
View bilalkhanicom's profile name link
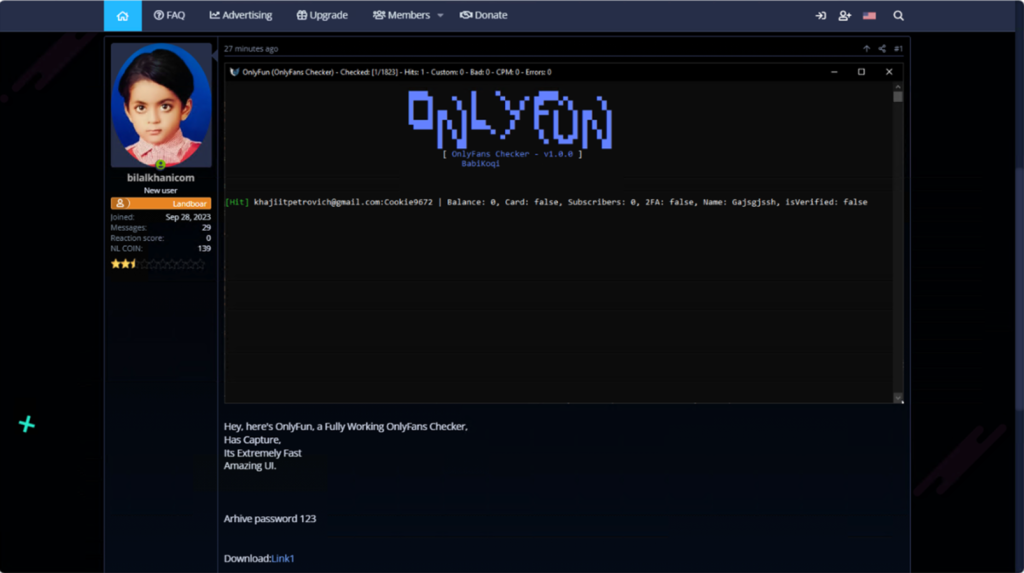[161, 178]
